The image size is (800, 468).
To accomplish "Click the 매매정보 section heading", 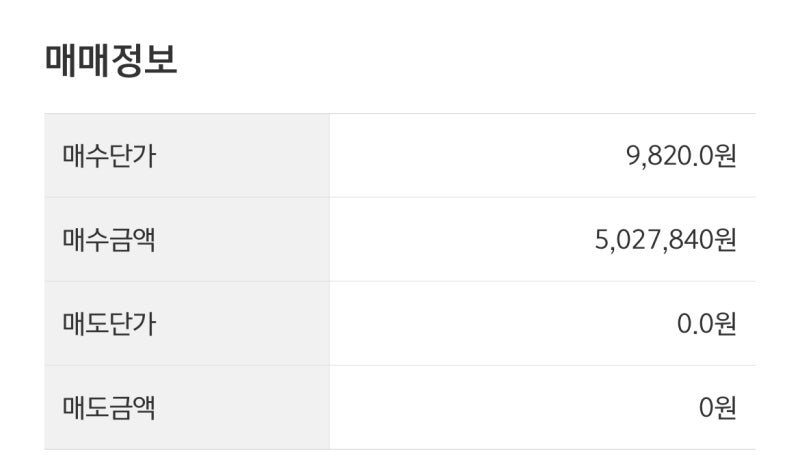I will coord(111,60).
